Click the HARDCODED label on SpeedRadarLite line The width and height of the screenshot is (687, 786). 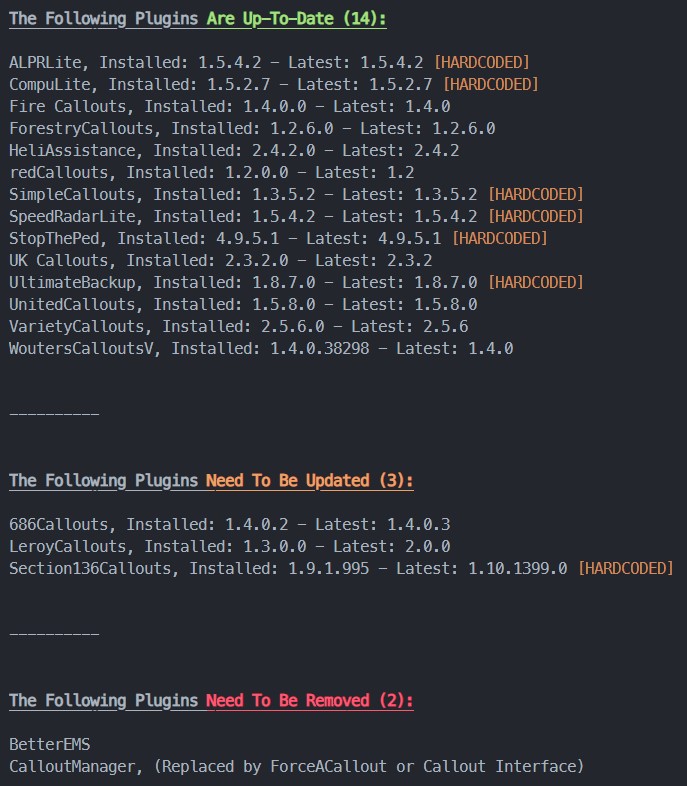pos(535,216)
